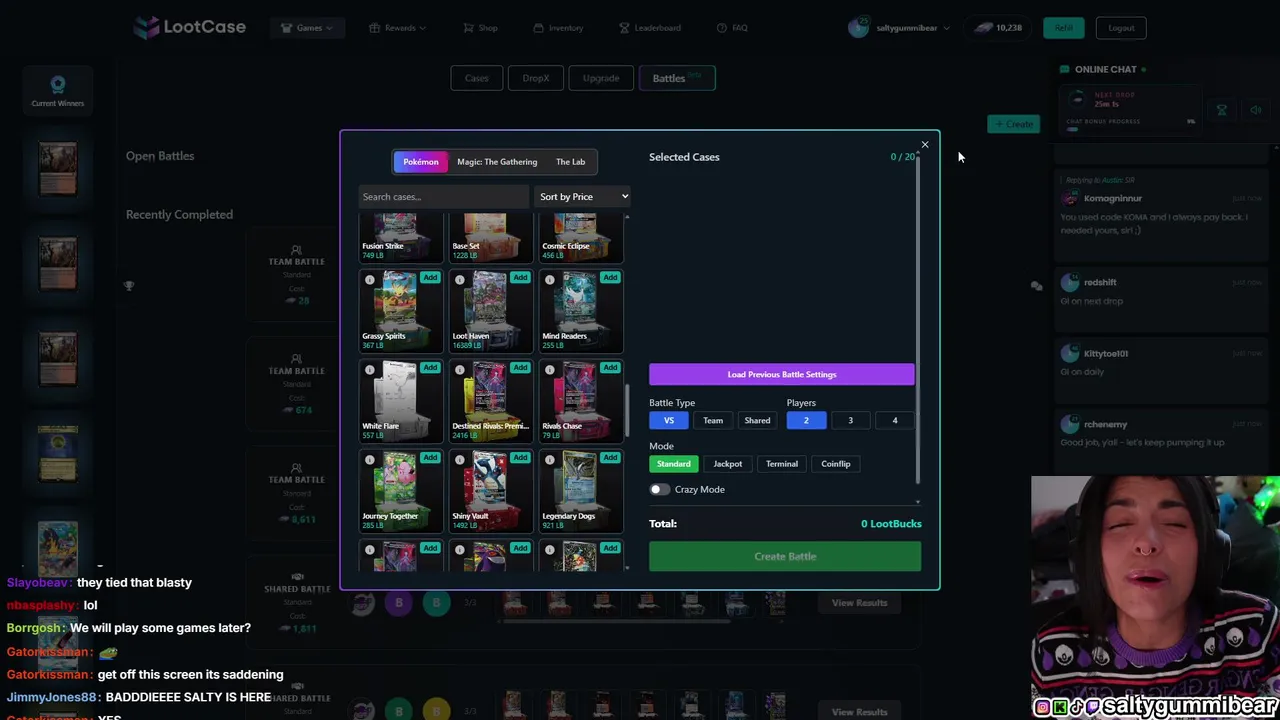Select Team battle type
The height and width of the screenshot is (720, 1280).
713,421
